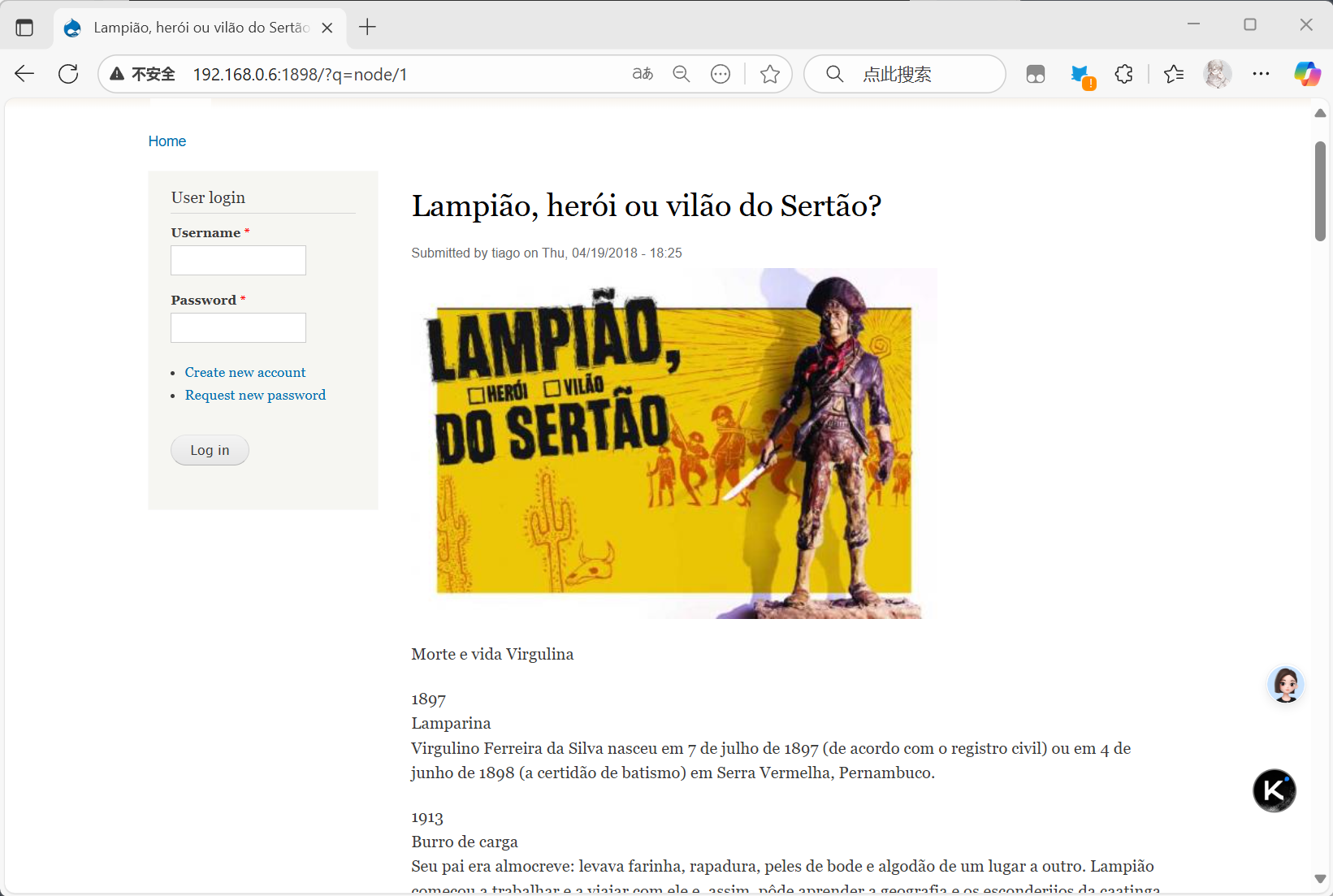Viewport: 1333px width, 896px height.
Task: Click the Log in button
Action: [210, 450]
